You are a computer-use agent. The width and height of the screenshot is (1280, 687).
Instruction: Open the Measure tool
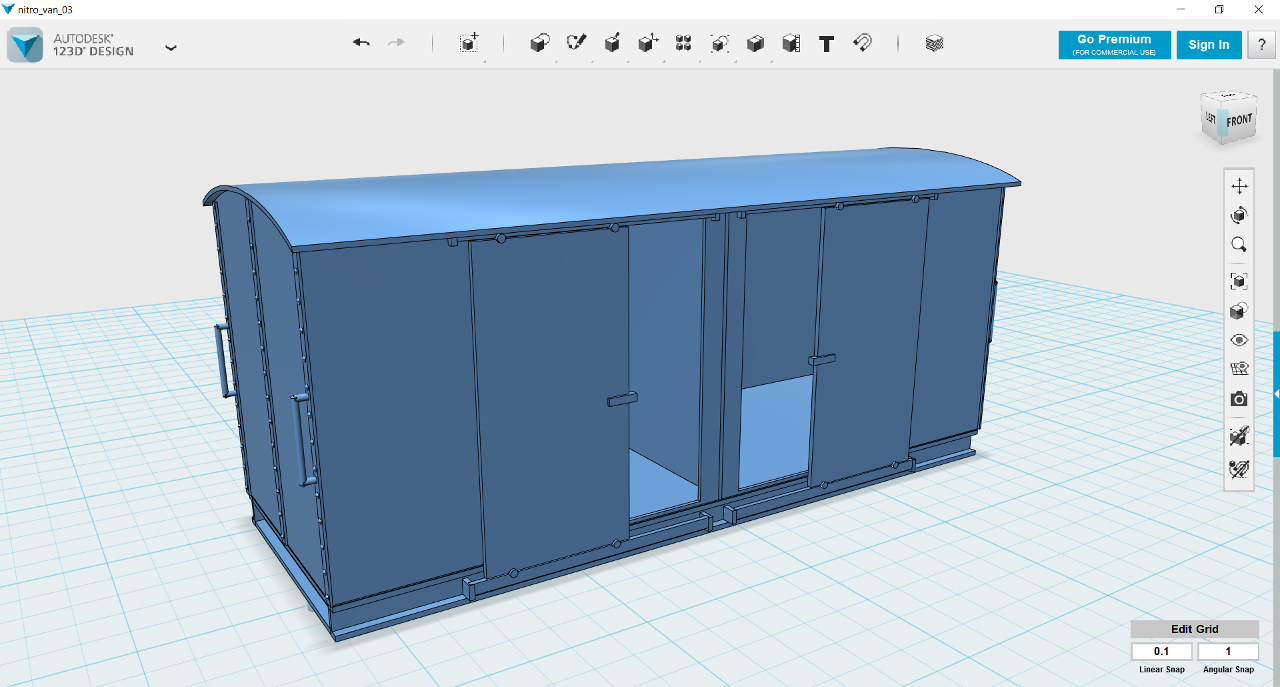tap(791, 43)
